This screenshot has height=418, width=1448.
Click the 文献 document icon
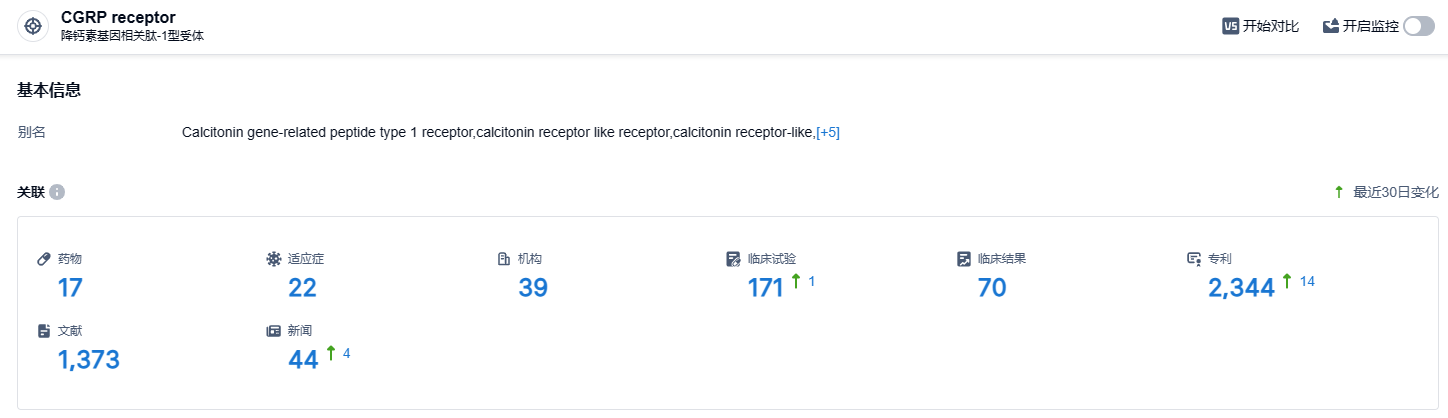coord(43,331)
